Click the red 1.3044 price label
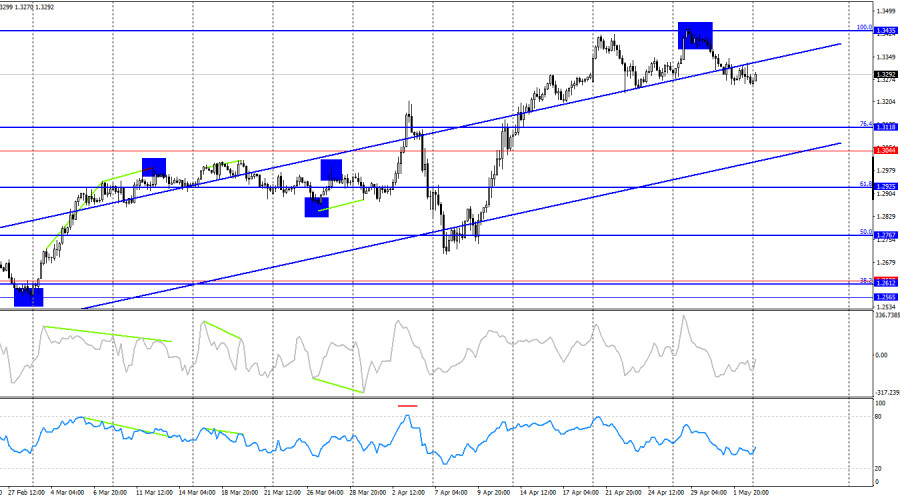 (886, 150)
